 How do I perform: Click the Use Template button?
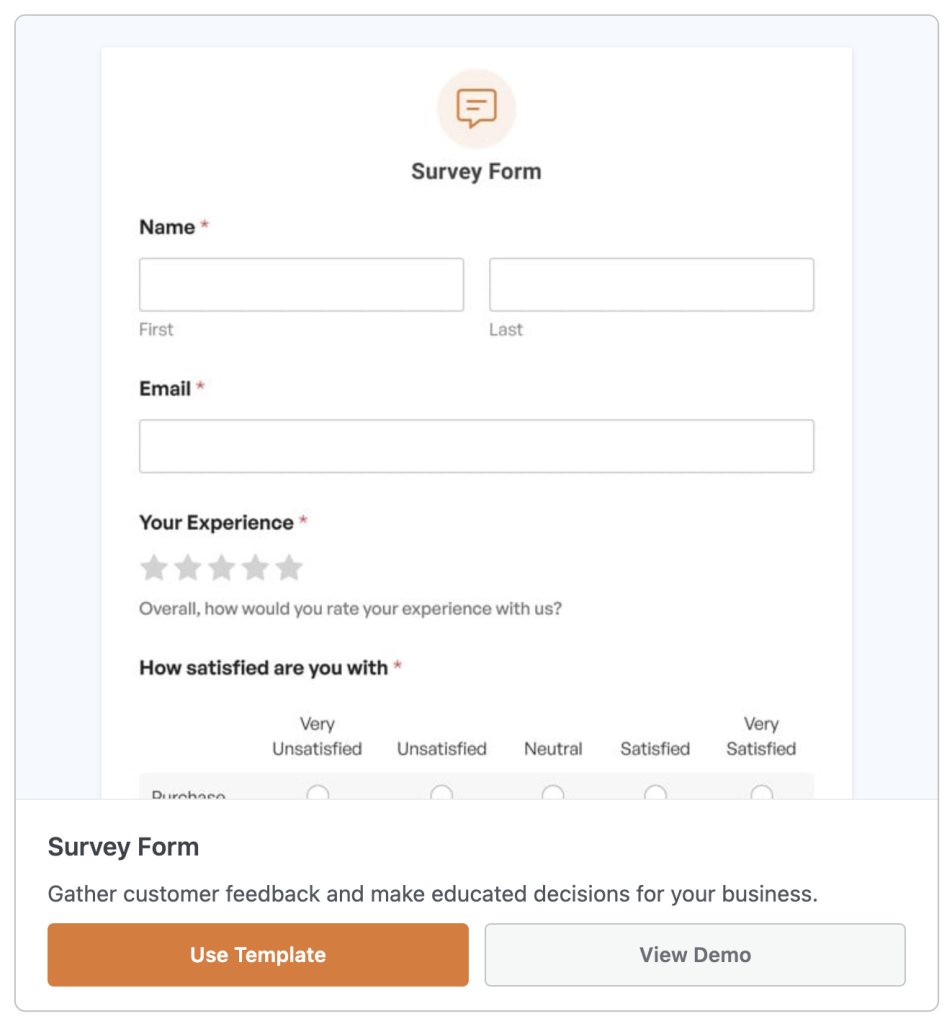pyautogui.click(x=257, y=955)
